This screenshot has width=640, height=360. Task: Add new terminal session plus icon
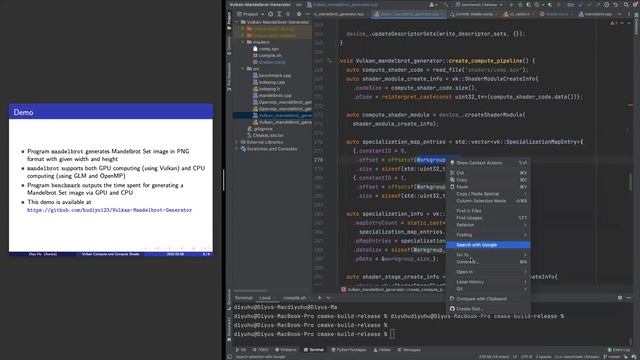click(320, 298)
